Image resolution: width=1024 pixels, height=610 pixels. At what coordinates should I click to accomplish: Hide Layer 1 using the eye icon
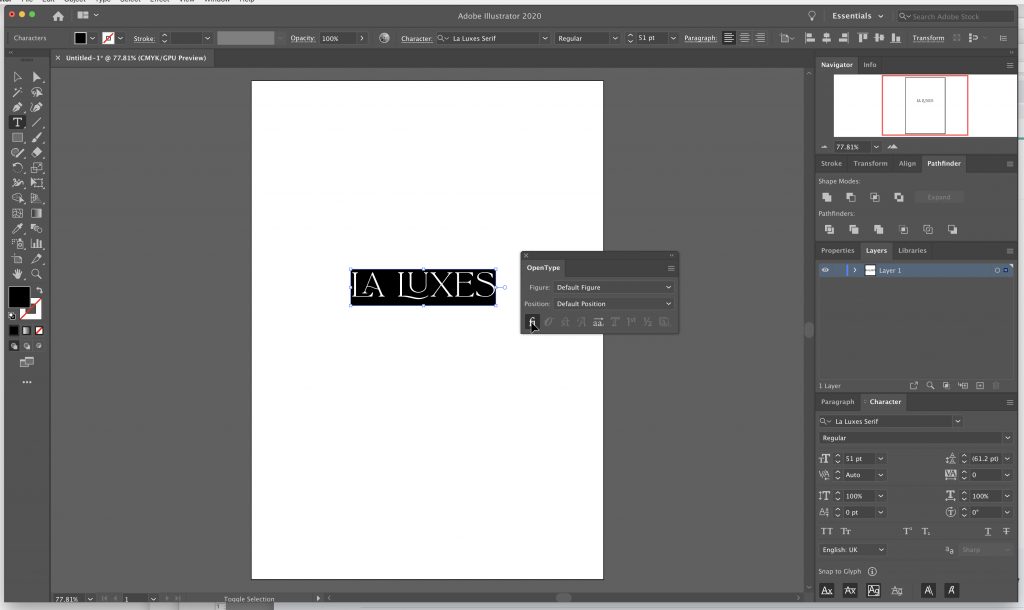pyautogui.click(x=825, y=270)
